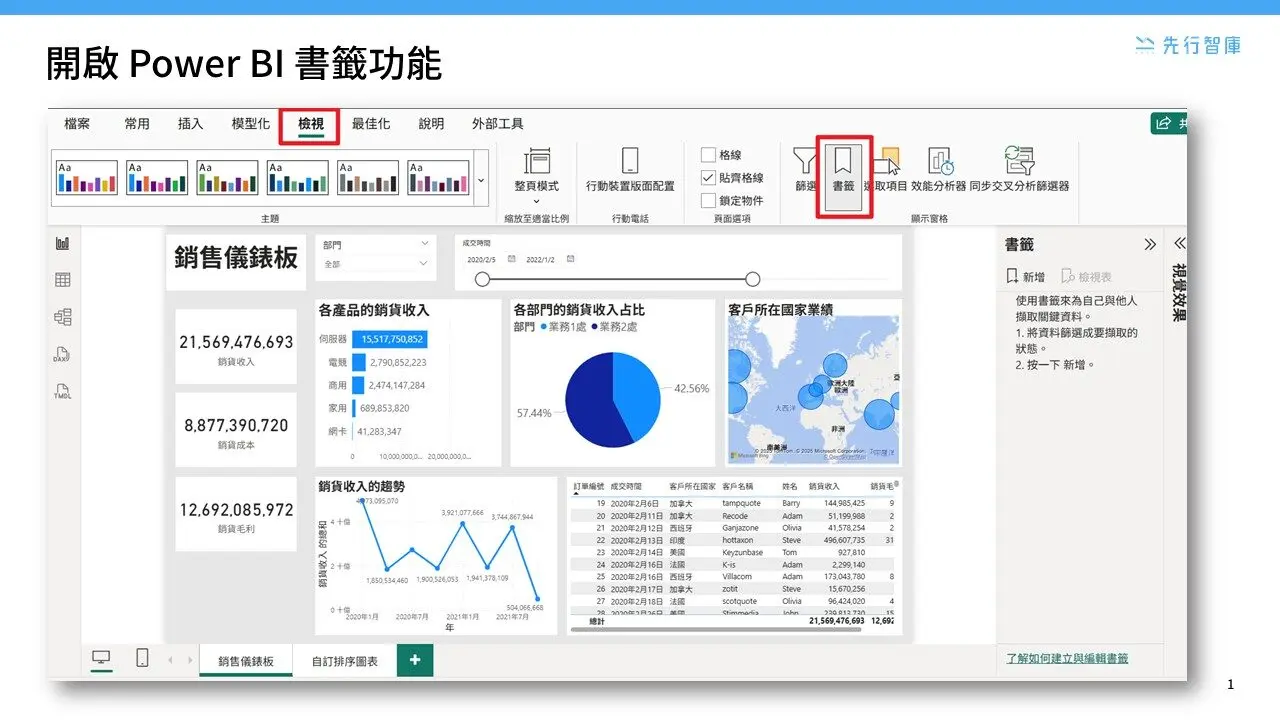The width and height of the screenshot is (1280, 720).
Task: Switch to 銷售儀錶板 page tab
Action: [x=246, y=661]
